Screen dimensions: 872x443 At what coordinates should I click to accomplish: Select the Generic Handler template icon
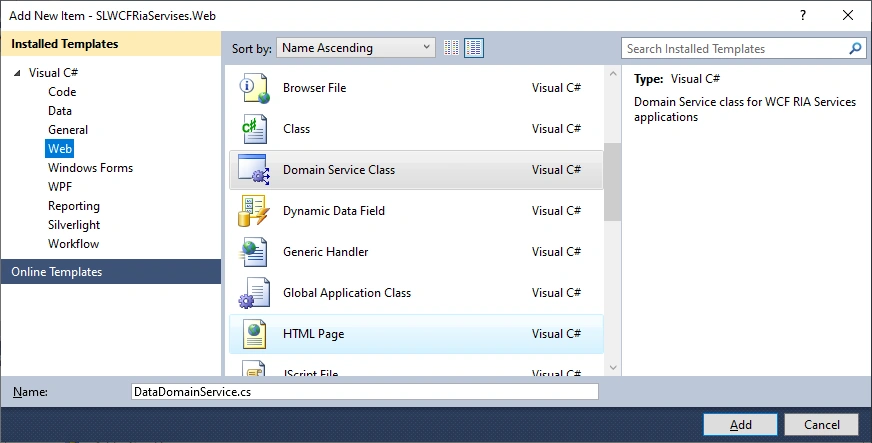[x=254, y=252]
